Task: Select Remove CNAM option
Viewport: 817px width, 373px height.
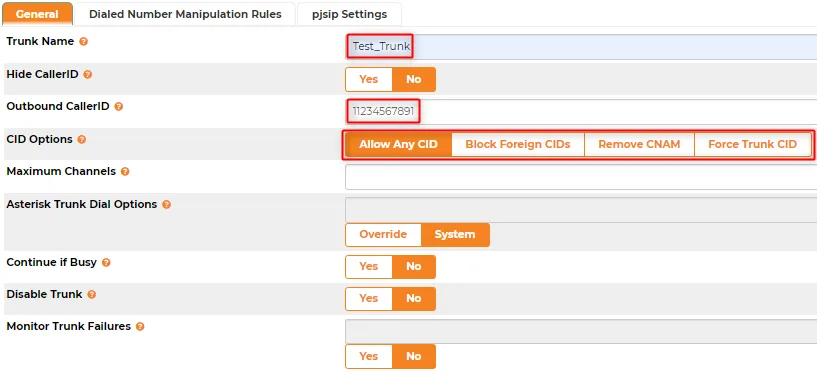Action: pos(639,144)
